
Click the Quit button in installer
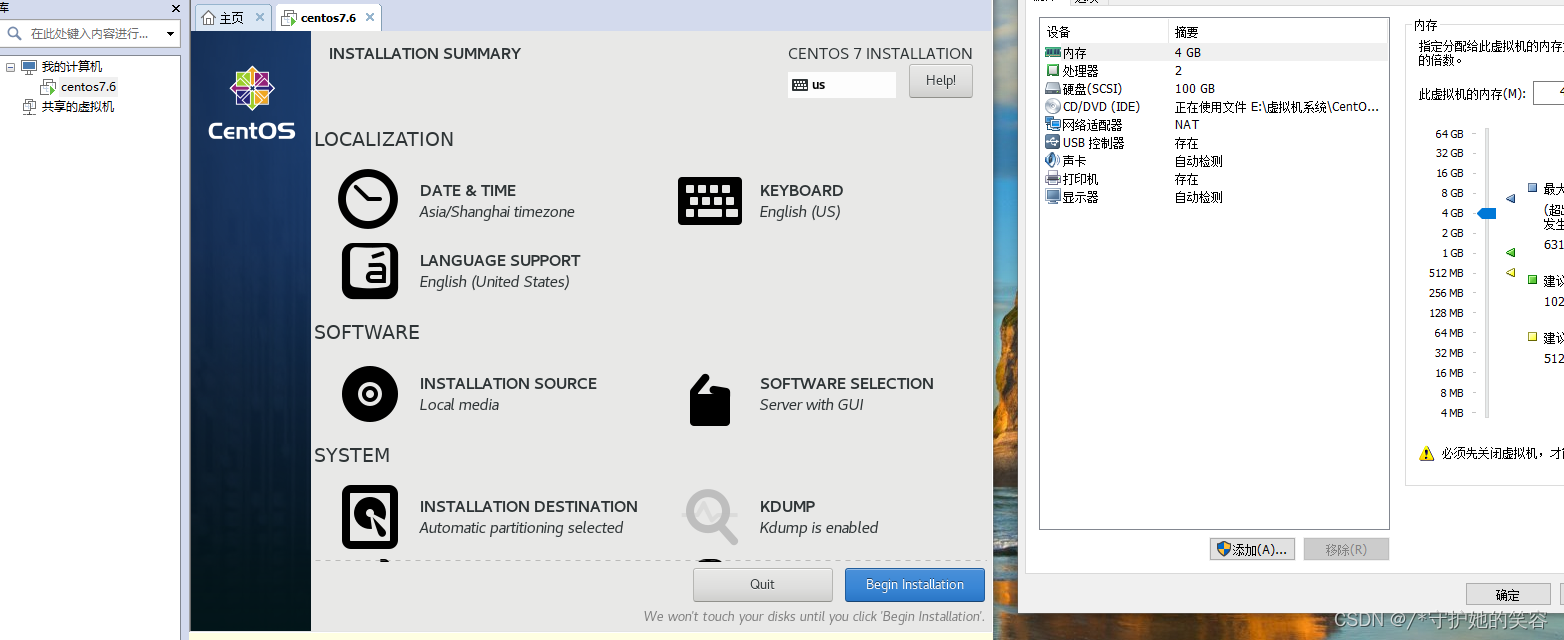coord(763,585)
